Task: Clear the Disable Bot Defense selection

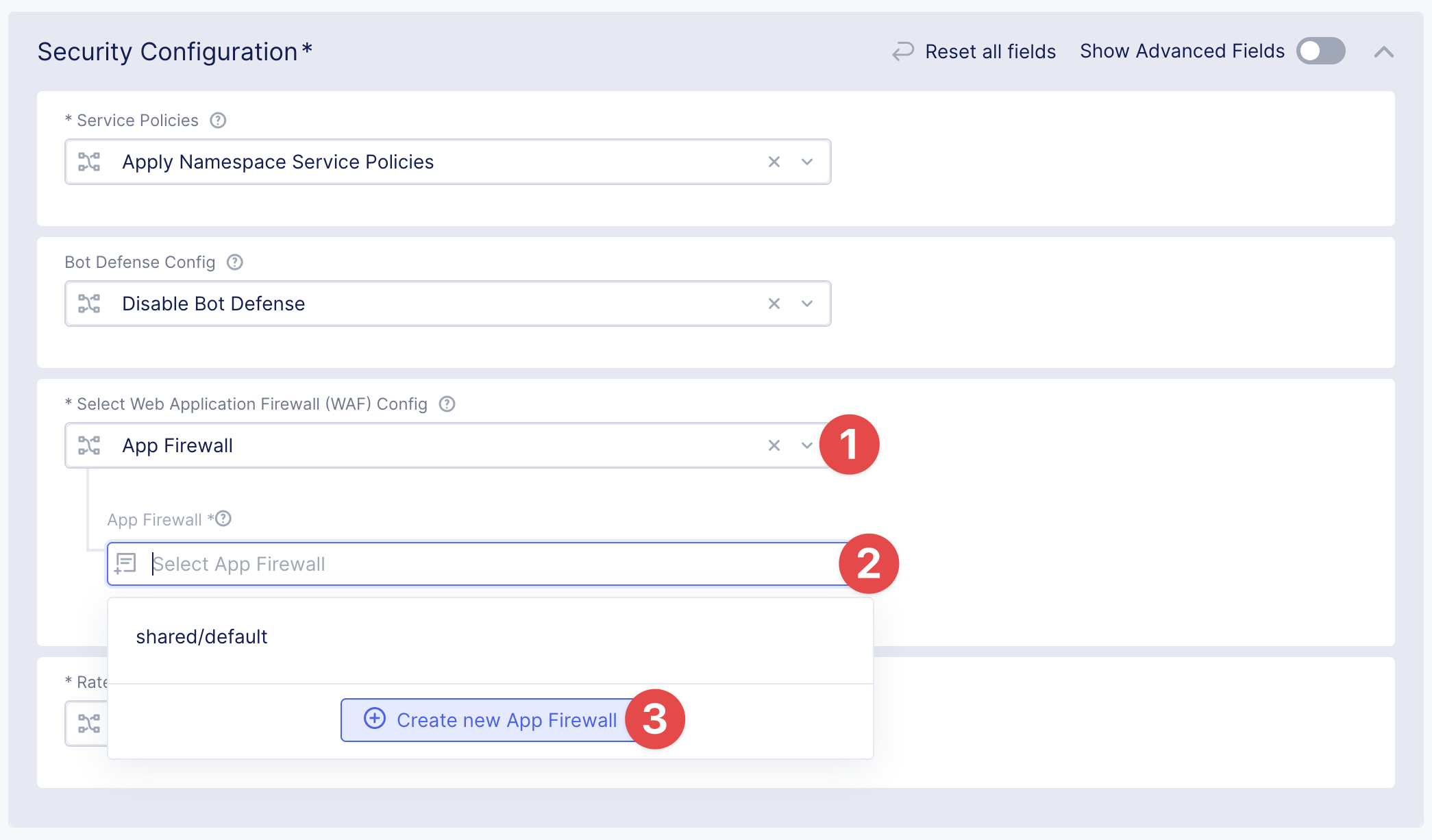Action: click(x=774, y=304)
